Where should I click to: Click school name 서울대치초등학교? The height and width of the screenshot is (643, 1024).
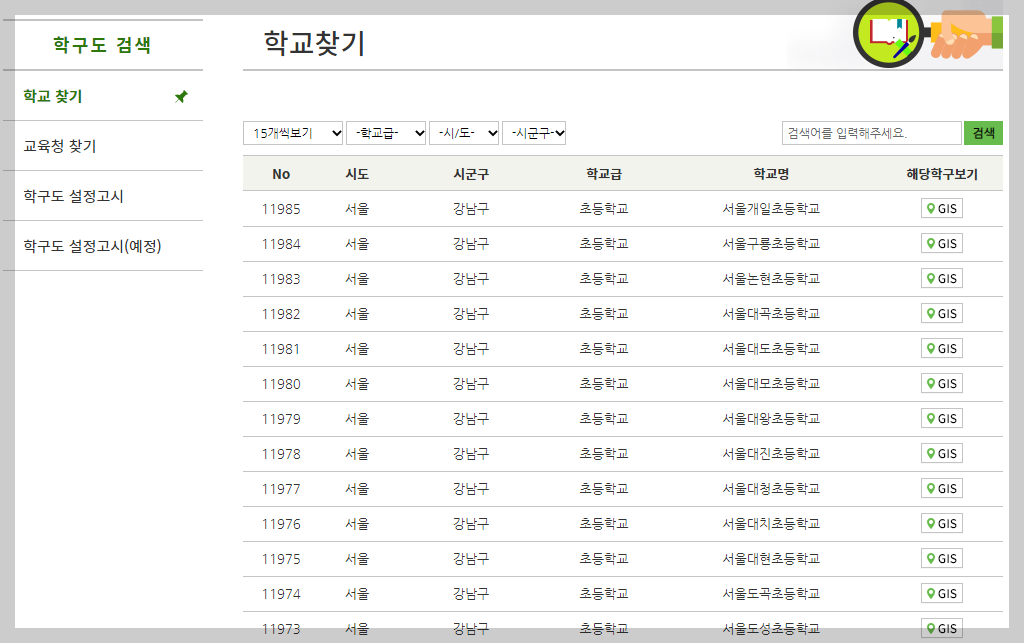coord(771,524)
